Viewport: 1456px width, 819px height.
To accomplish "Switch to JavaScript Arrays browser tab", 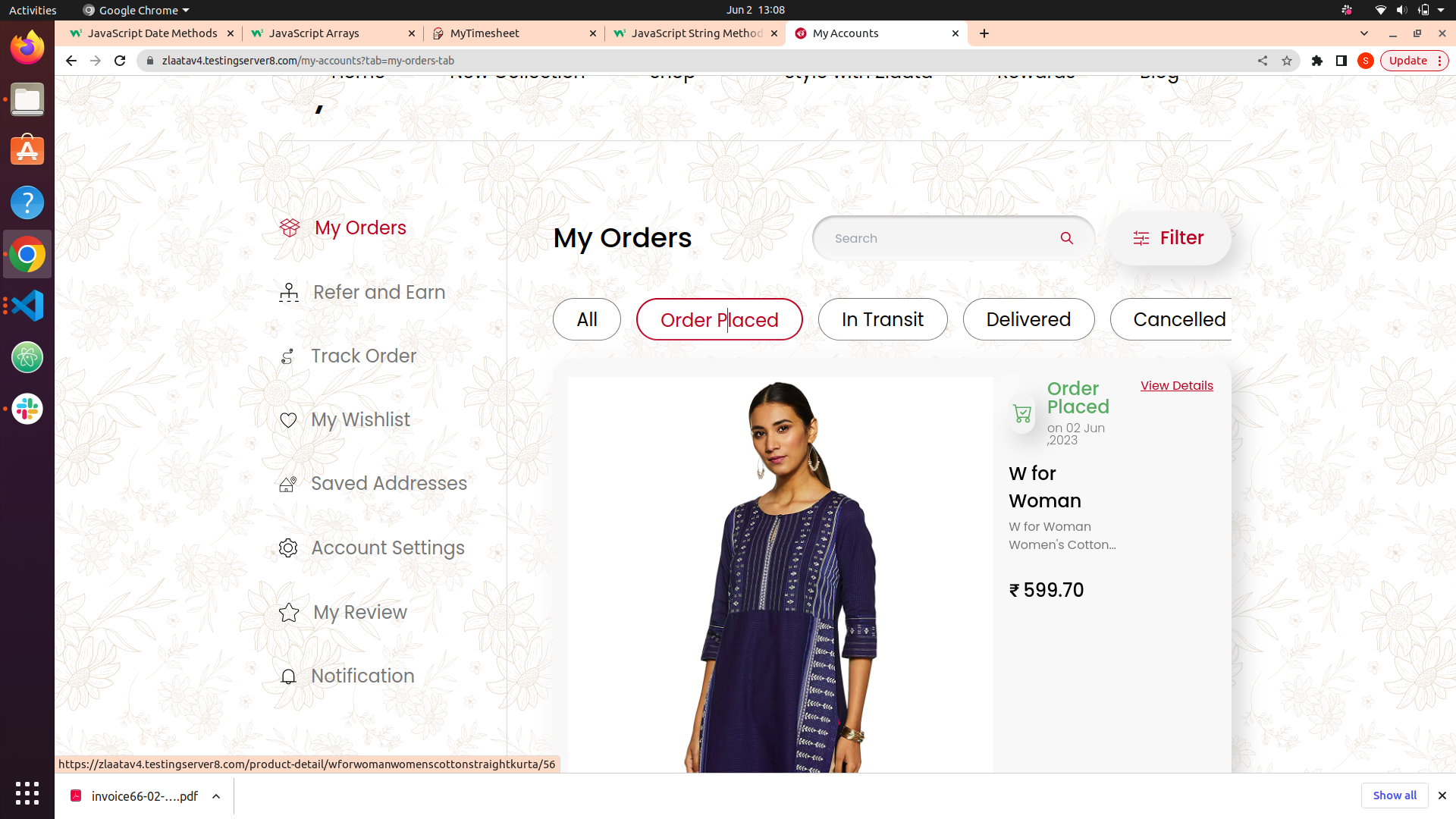I will click(314, 33).
